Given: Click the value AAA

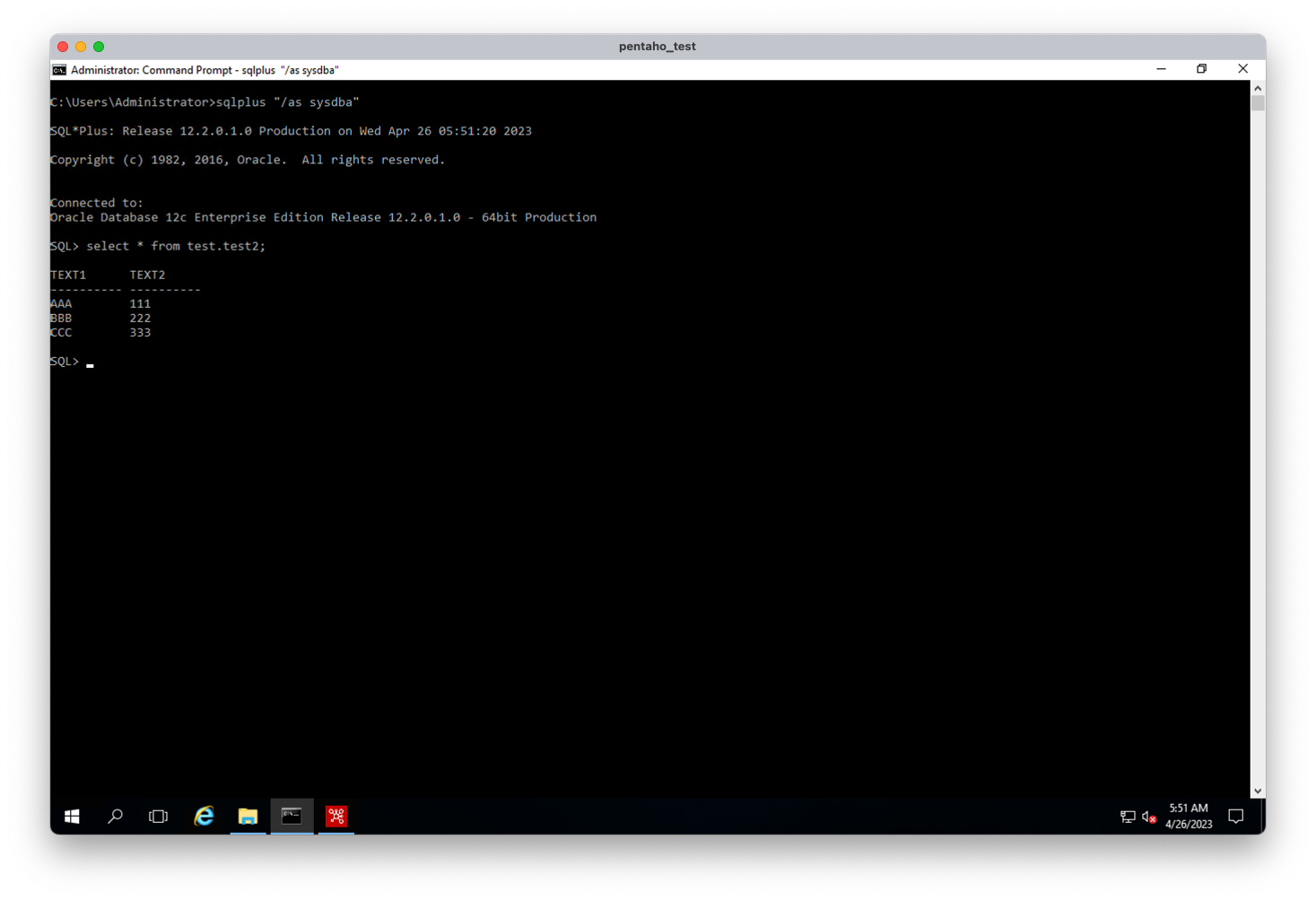Looking at the screenshot, I should [61, 303].
